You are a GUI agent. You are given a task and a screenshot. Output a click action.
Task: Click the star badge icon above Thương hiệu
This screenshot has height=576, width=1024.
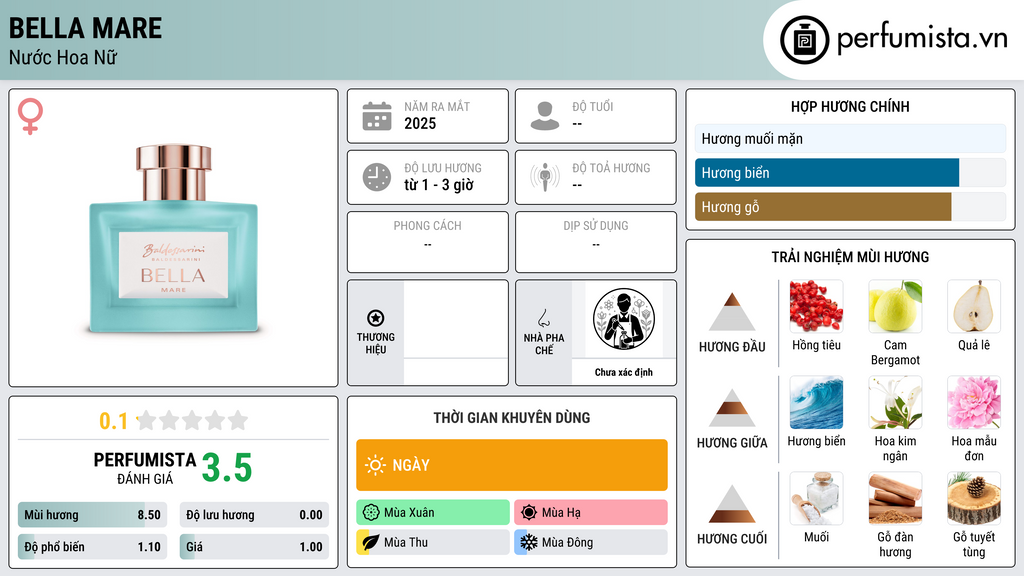376,318
